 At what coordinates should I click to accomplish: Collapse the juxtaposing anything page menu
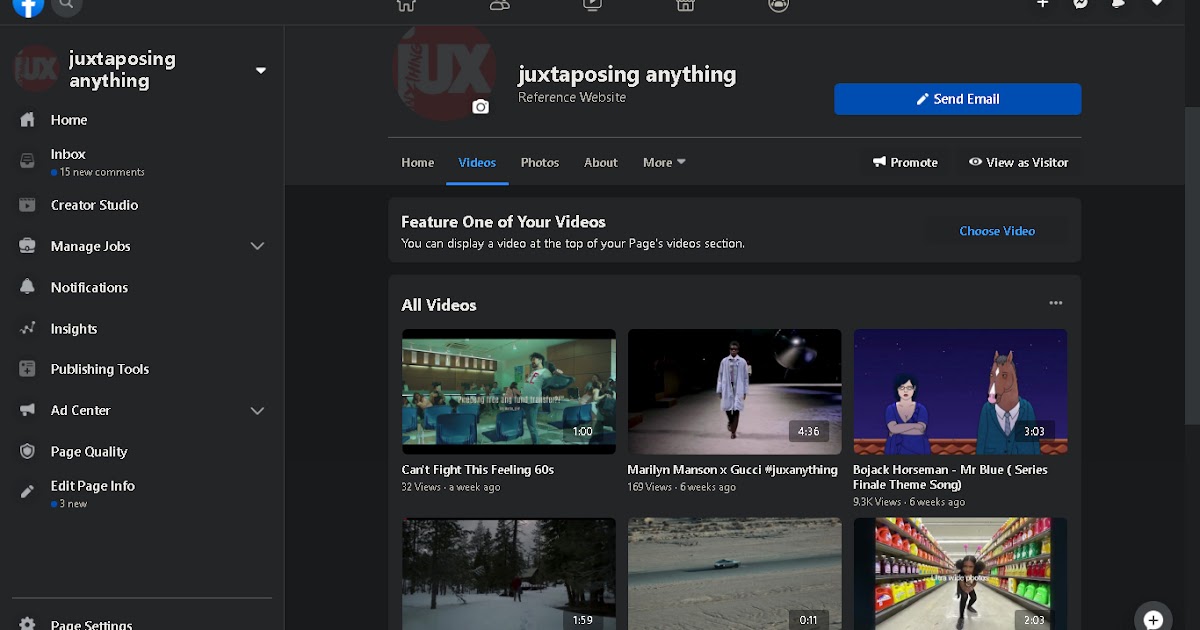coord(261,70)
